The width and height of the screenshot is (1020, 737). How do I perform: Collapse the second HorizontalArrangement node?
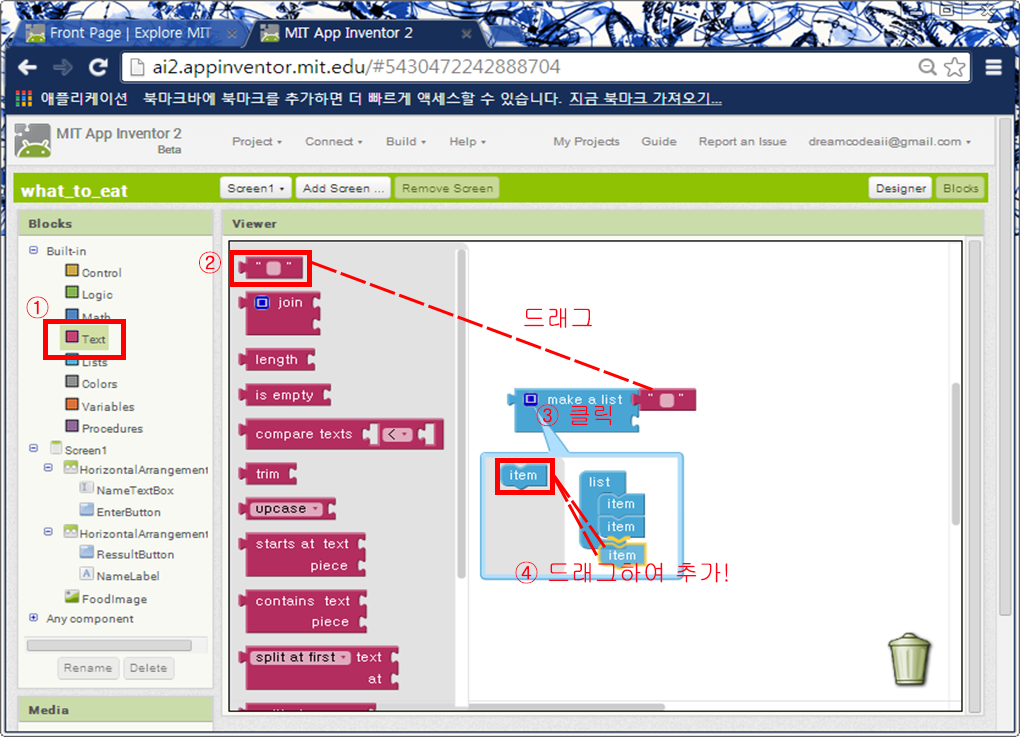[x=48, y=531]
